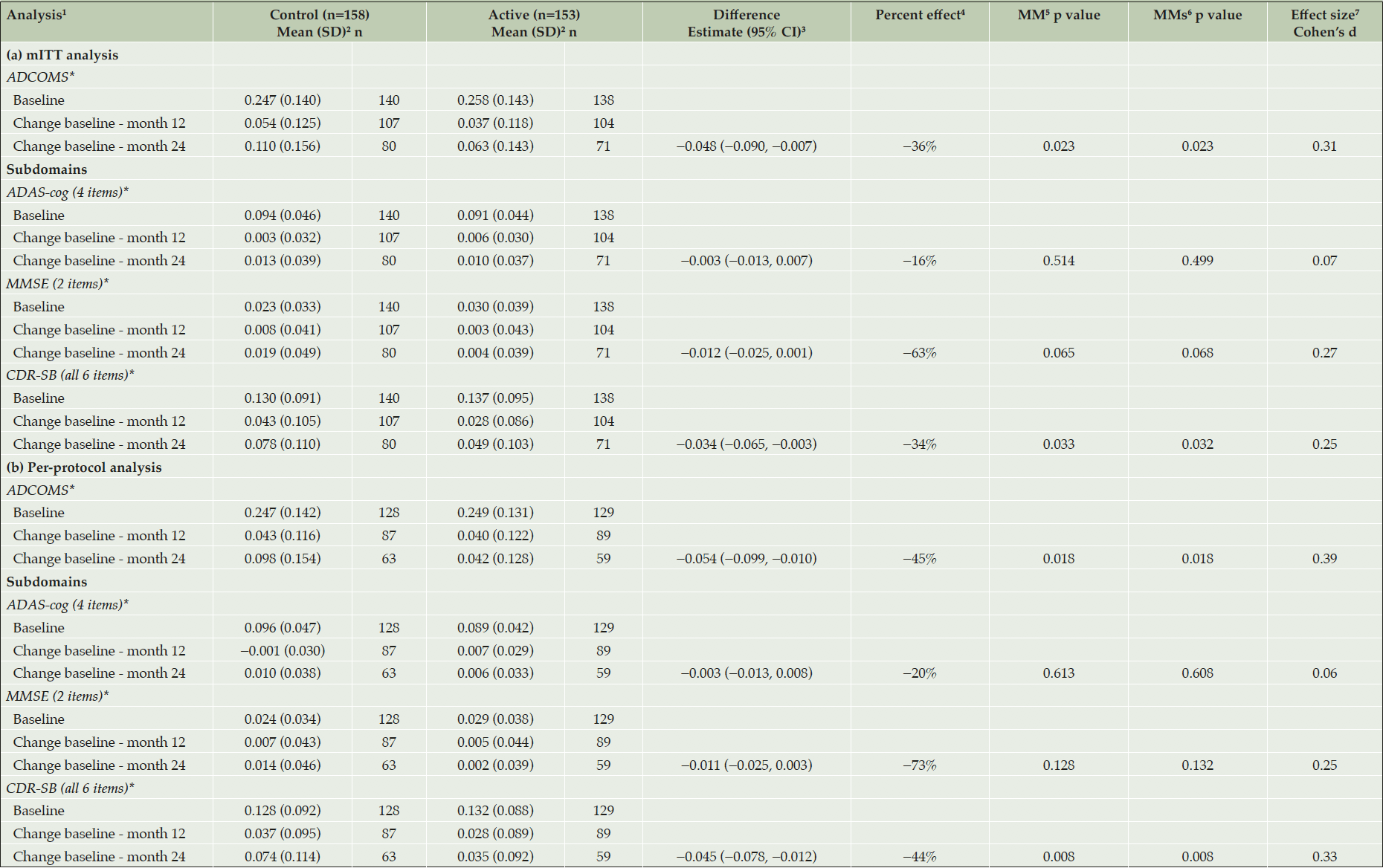Select the cell '0.130 (0.091)'

coord(283,398)
